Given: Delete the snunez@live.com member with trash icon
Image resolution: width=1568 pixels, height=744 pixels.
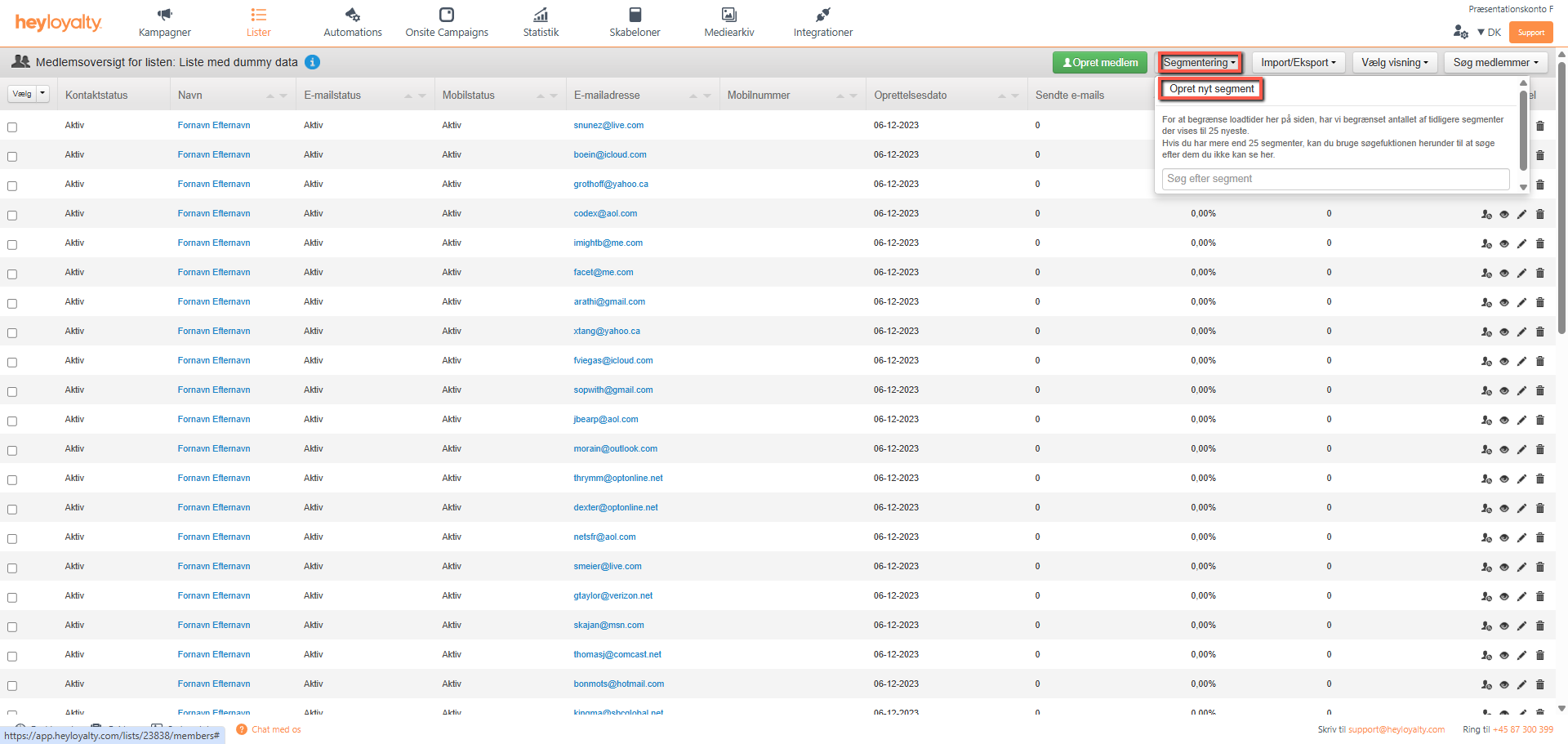Looking at the screenshot, I should click(1540, 126).
